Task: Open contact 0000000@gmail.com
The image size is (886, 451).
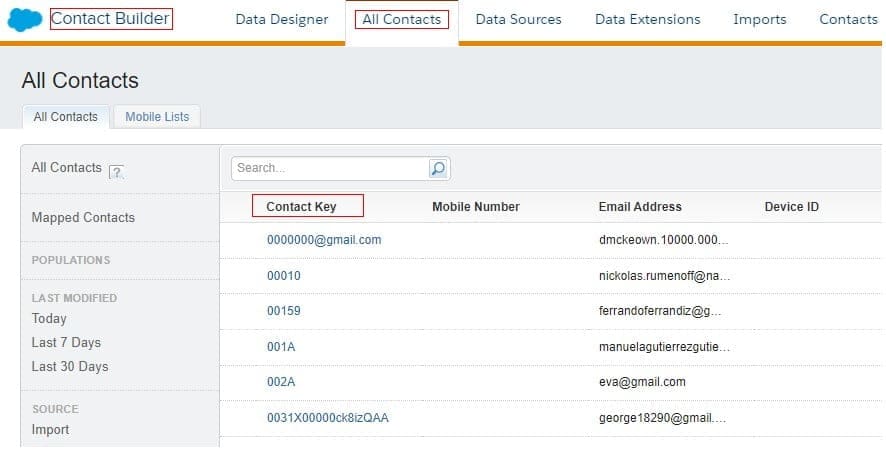Action: 324,240
